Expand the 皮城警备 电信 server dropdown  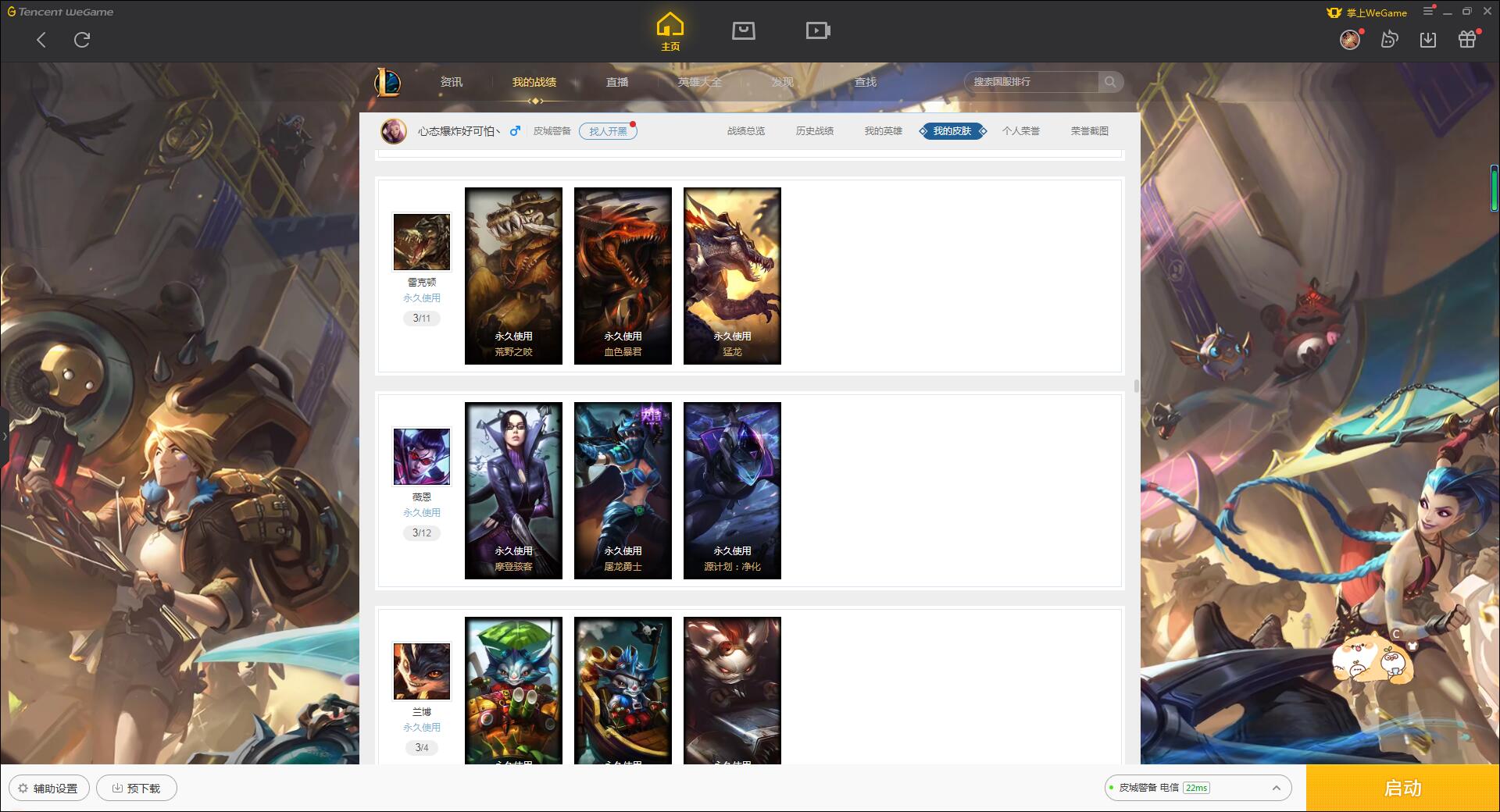[x=1198, y=788]
